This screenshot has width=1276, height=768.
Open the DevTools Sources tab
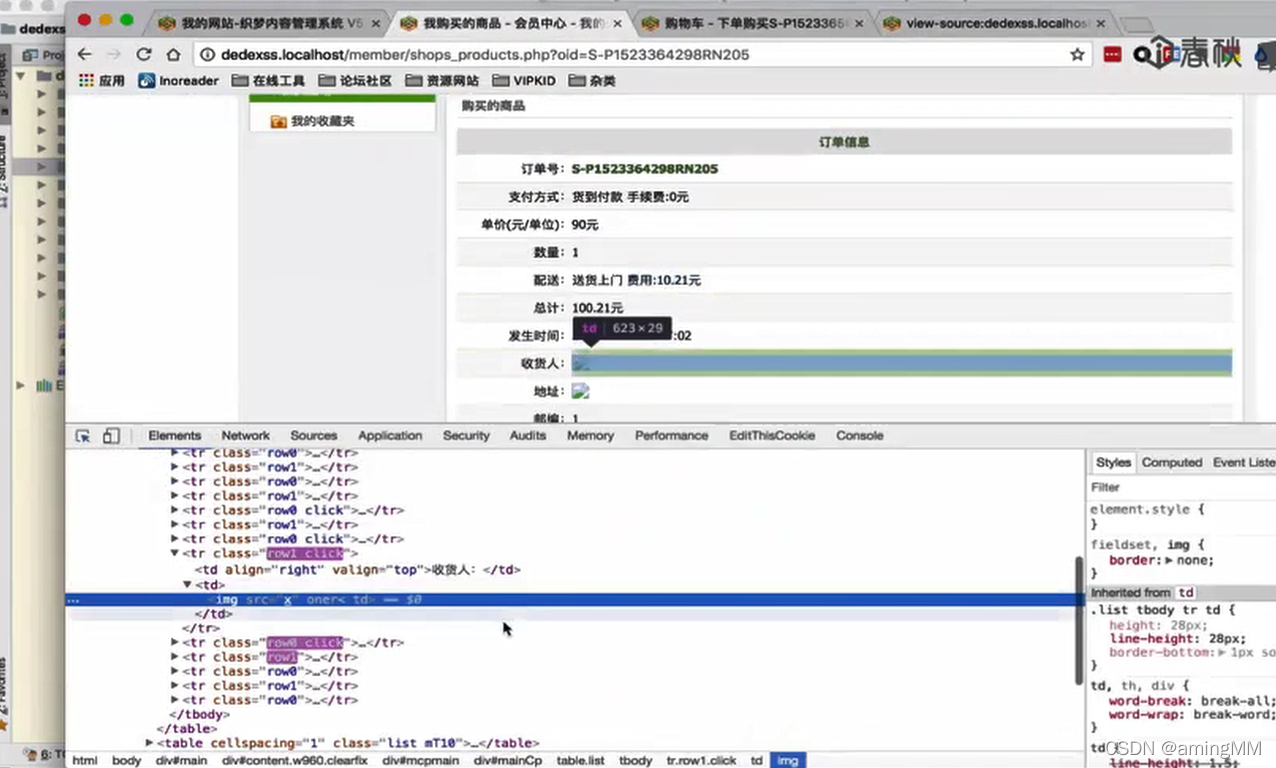pos(314,436)
